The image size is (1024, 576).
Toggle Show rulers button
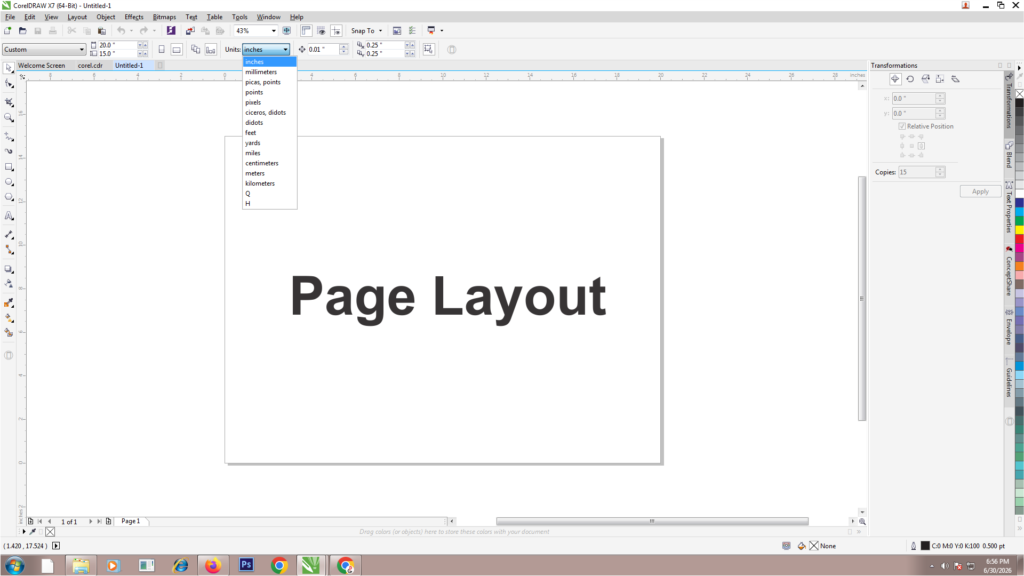point(306,31)
